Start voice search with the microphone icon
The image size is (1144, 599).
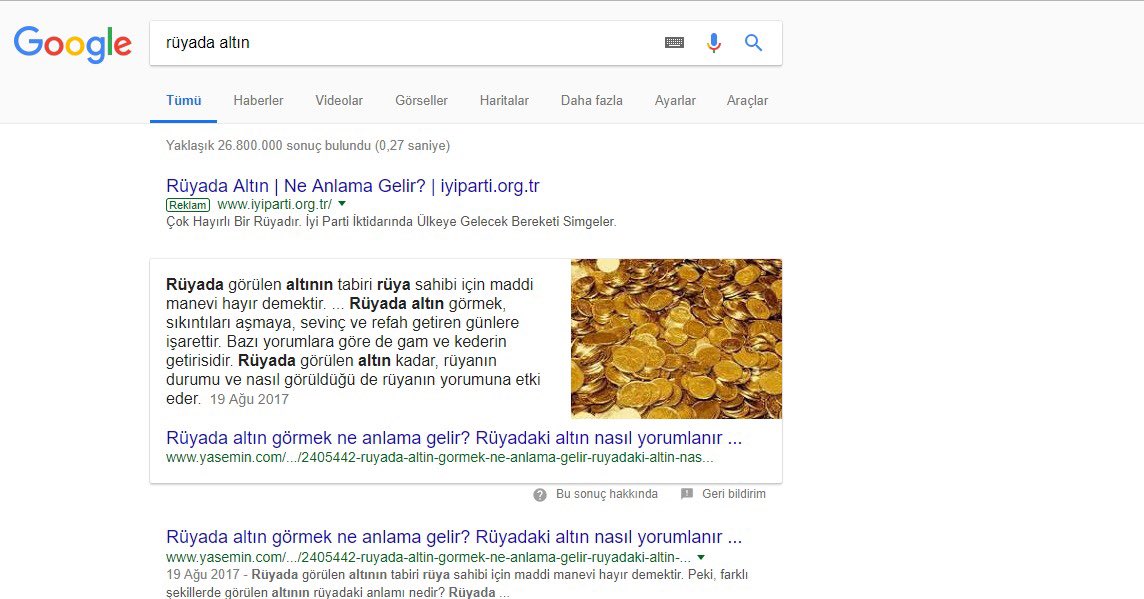(713, 42)
